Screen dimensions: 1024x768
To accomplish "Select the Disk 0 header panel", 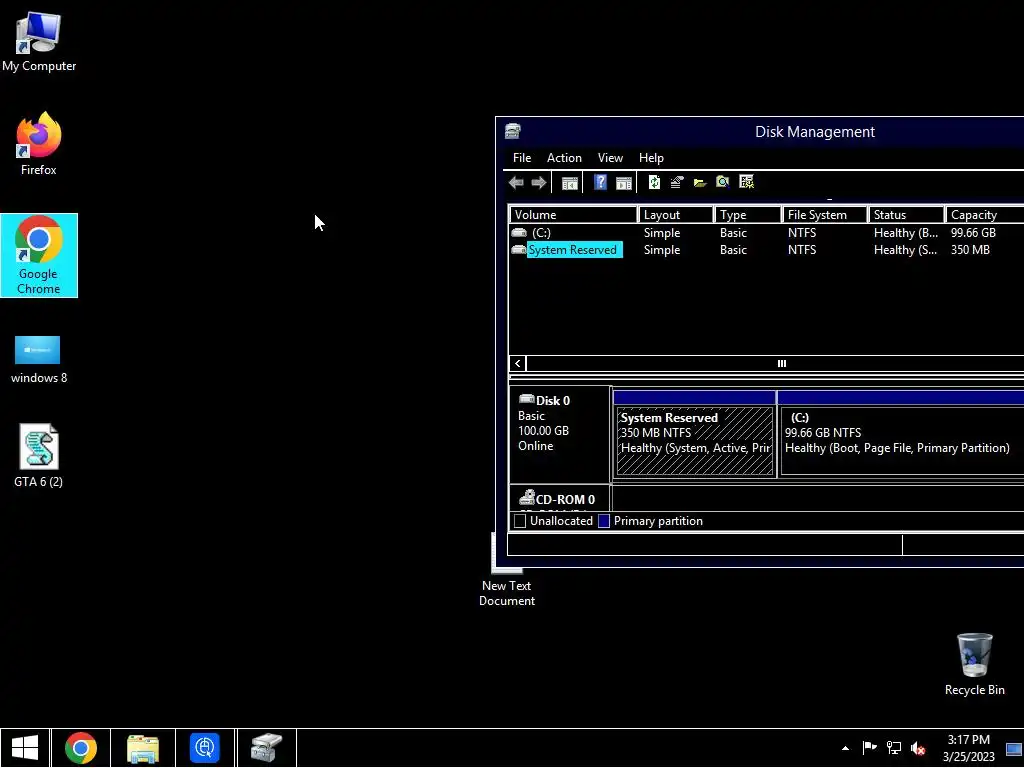I will (560, 434).
